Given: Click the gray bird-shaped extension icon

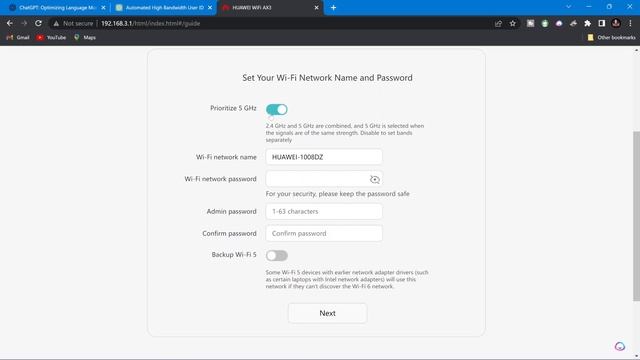Looking at the screenshot, I should (573, 24).
